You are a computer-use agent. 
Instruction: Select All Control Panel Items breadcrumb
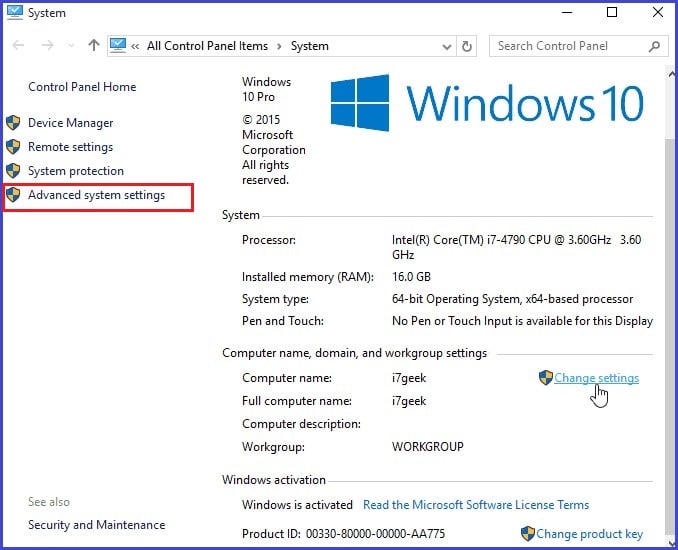208,46
